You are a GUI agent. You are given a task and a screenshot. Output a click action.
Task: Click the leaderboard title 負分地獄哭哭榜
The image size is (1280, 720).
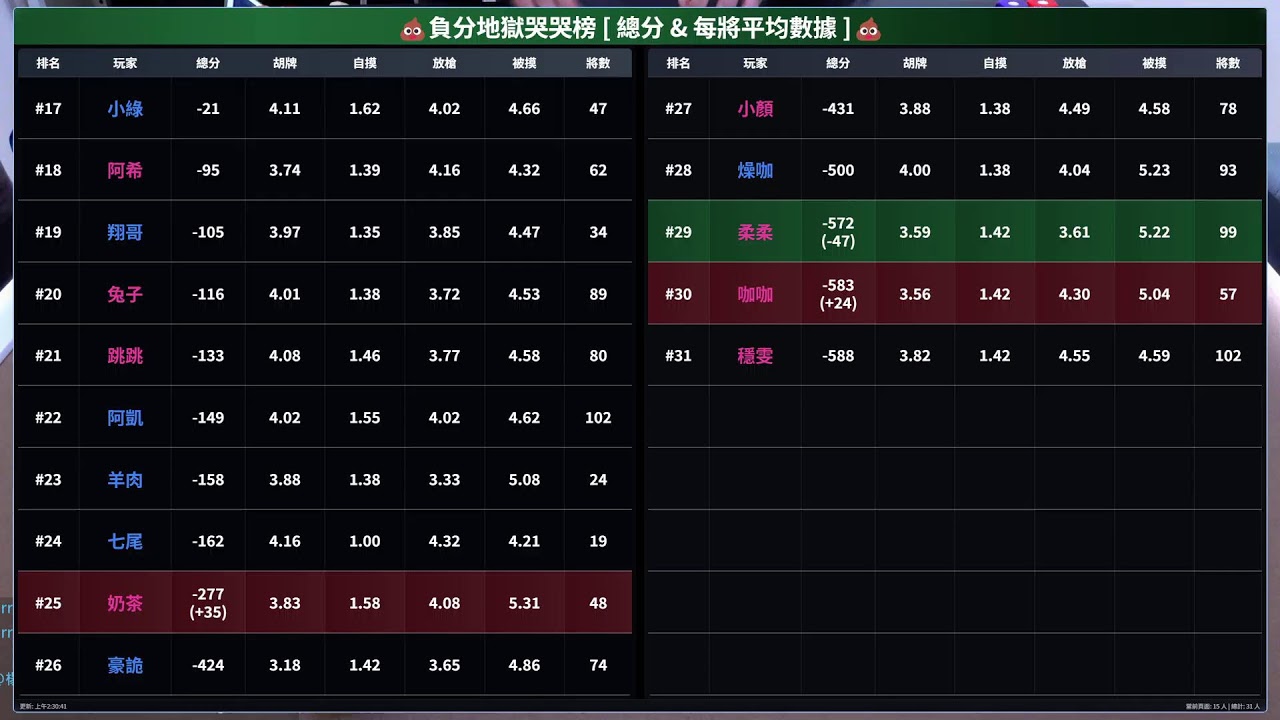point(512,28)
